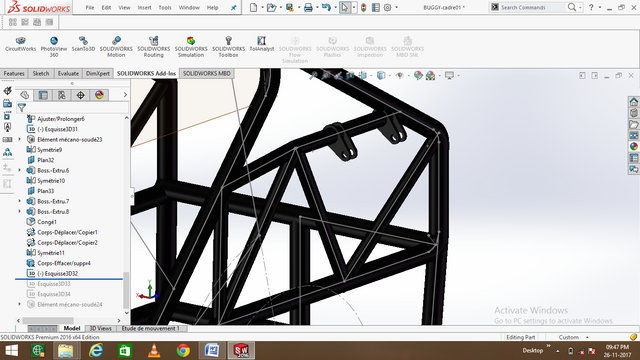Image resolution: width=640 pixels, height=360 pixels.
Task: Open the View menu
Action: (x=124, y=7)
